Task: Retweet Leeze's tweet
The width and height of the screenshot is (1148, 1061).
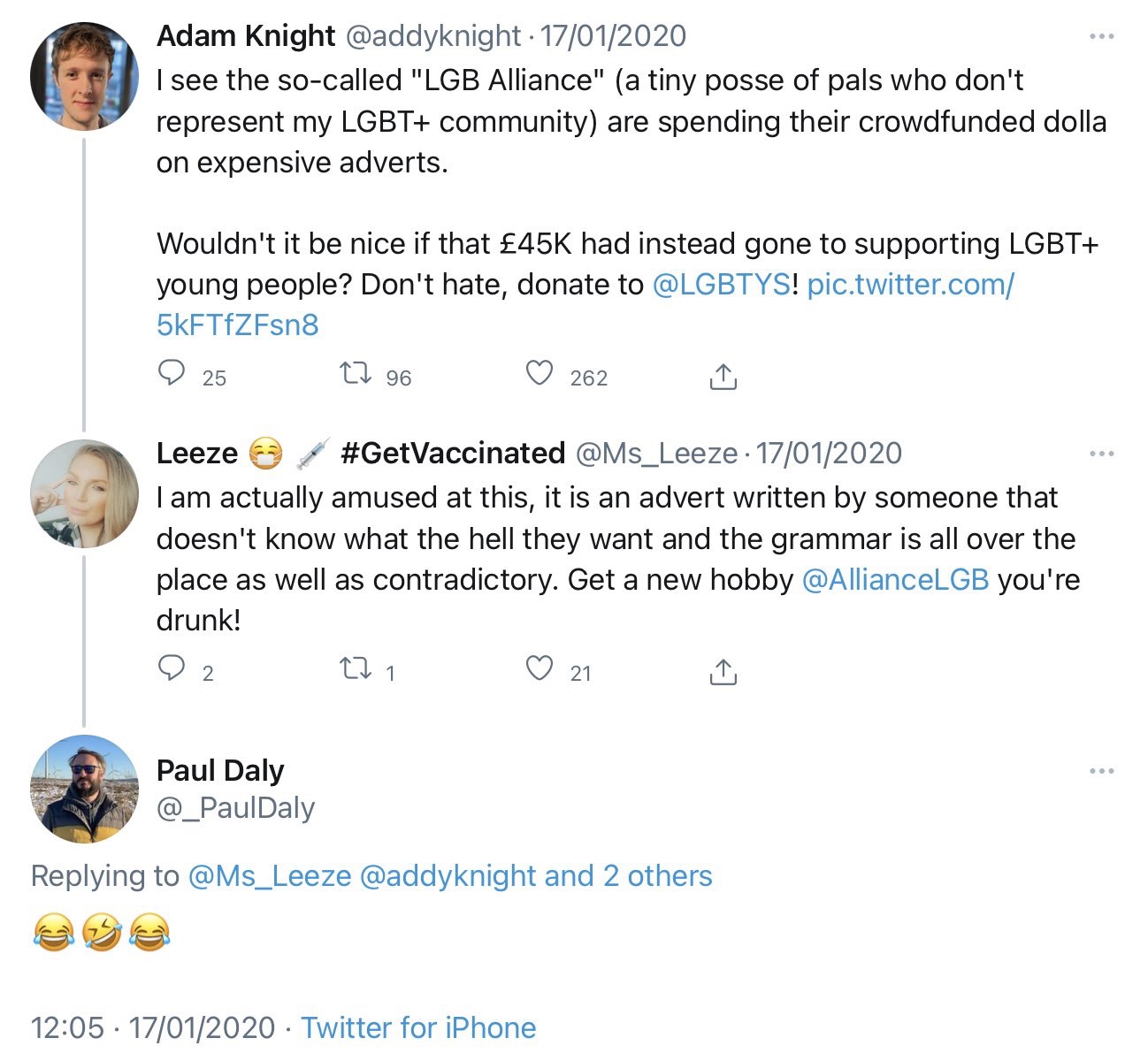Action: [x=356, y=670]
